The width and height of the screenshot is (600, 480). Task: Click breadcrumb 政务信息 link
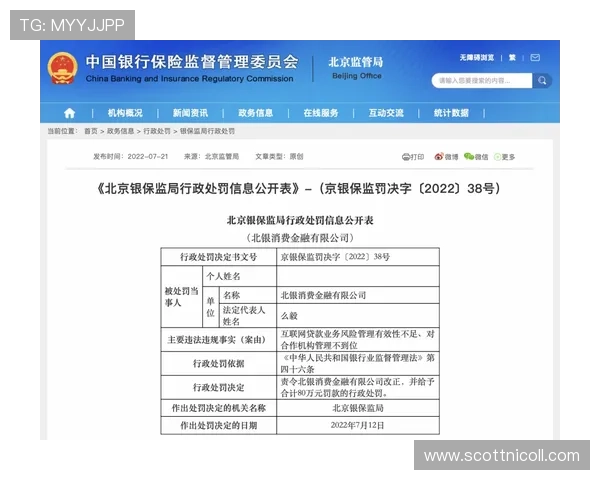pos(121,131)
